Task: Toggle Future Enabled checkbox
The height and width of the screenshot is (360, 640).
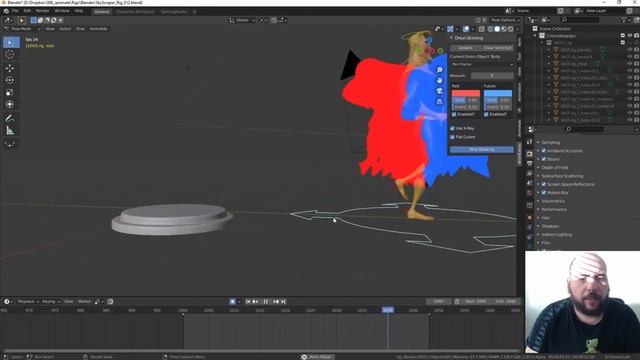Action: click(486, 115)
